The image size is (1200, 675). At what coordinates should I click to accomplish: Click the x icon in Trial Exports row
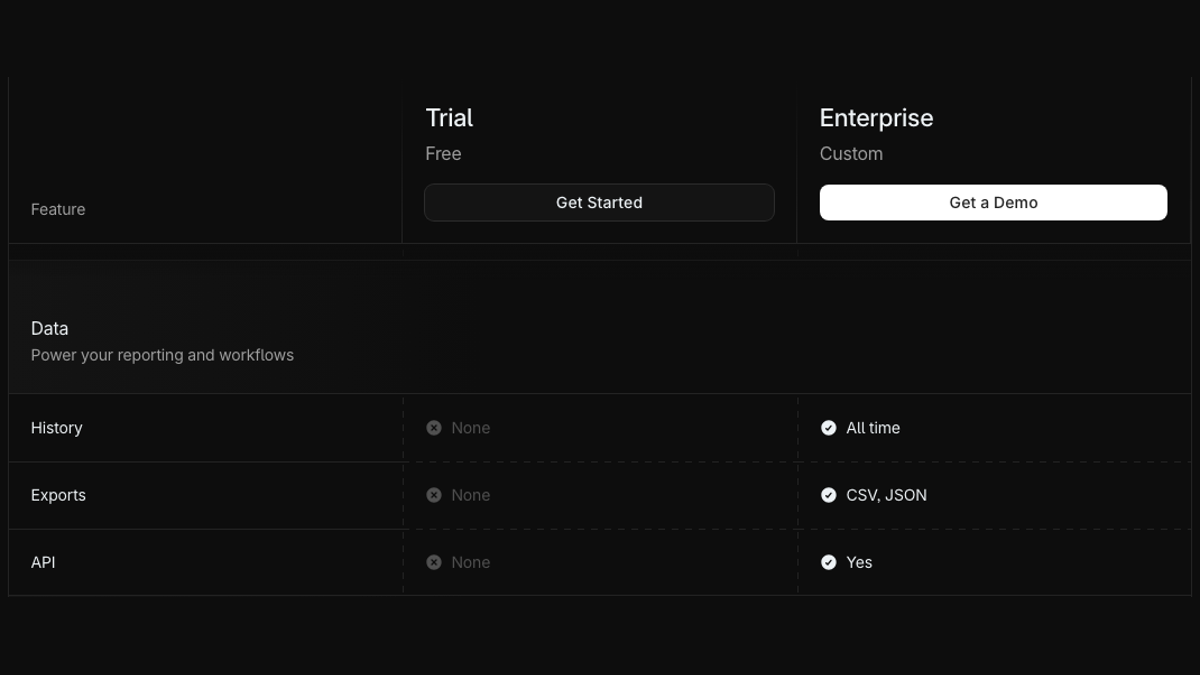(x=434, y=495)
